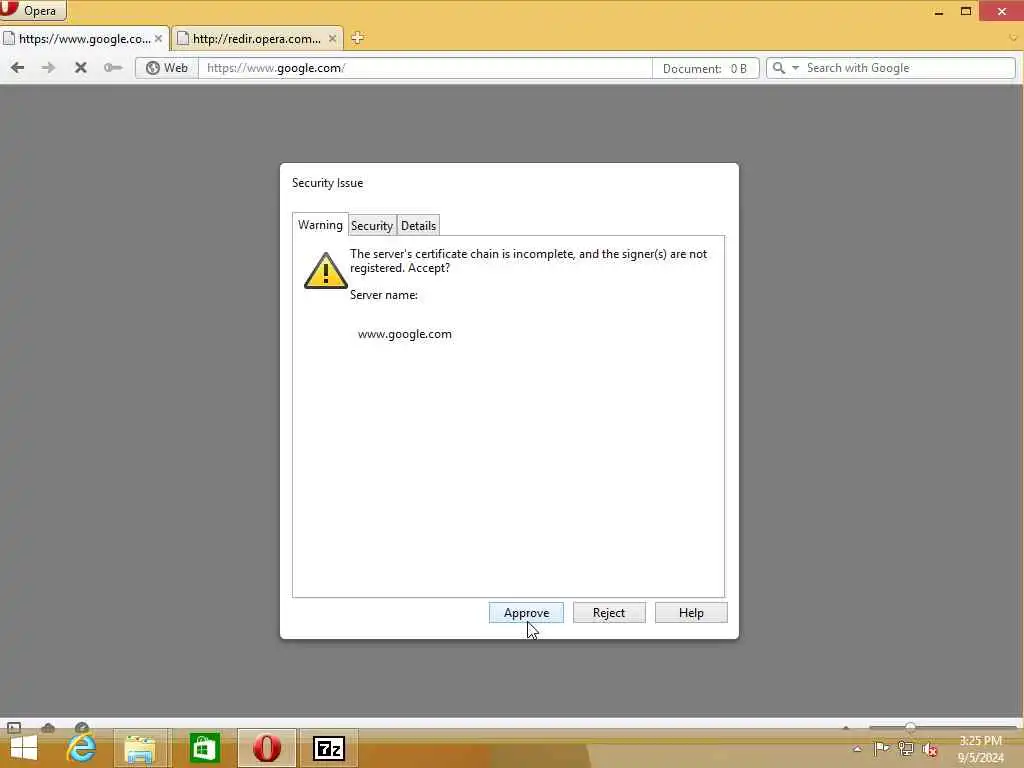Toggle the Opera panel button in status bar
The width and height of the screenshot is (1024, 768).
click(x=14, y=727)
